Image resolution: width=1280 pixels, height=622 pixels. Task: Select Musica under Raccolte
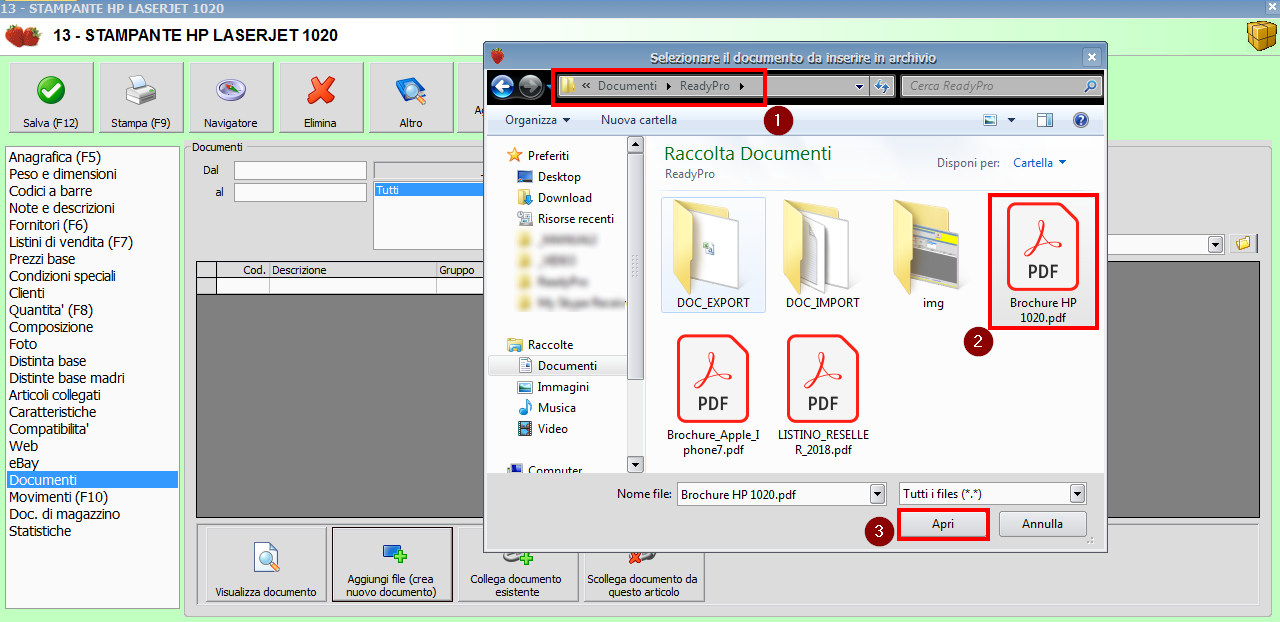click(547, 408)
